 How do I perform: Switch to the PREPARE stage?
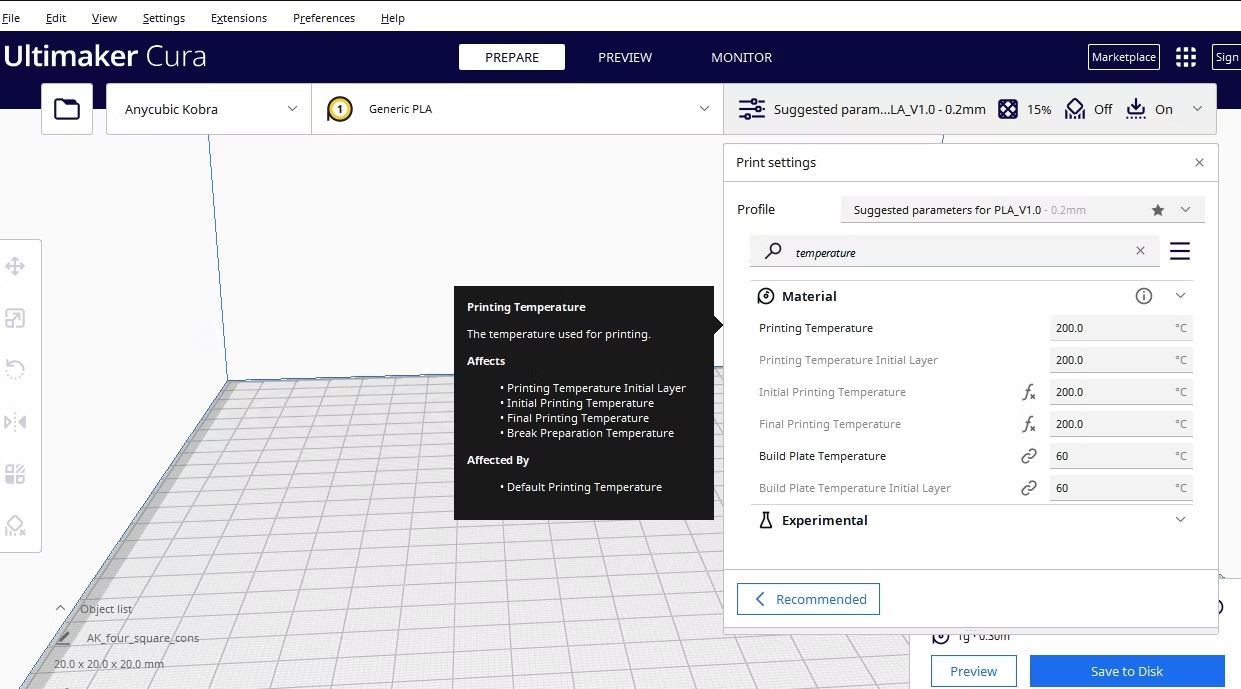tap(512, 57)
